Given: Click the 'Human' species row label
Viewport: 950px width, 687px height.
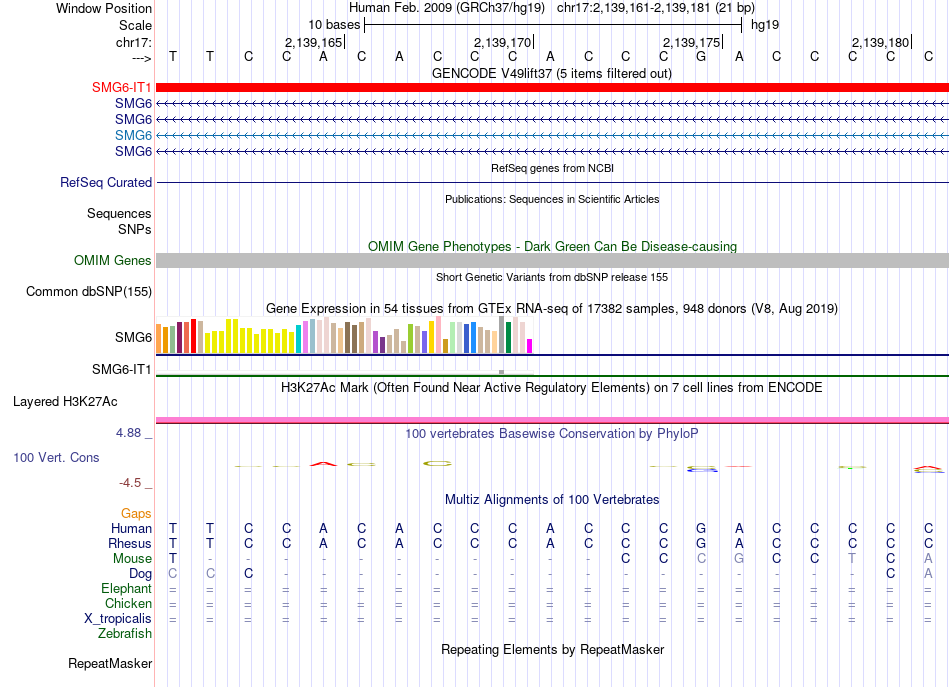Looking at the screenshot, I should tap(131, 529).
